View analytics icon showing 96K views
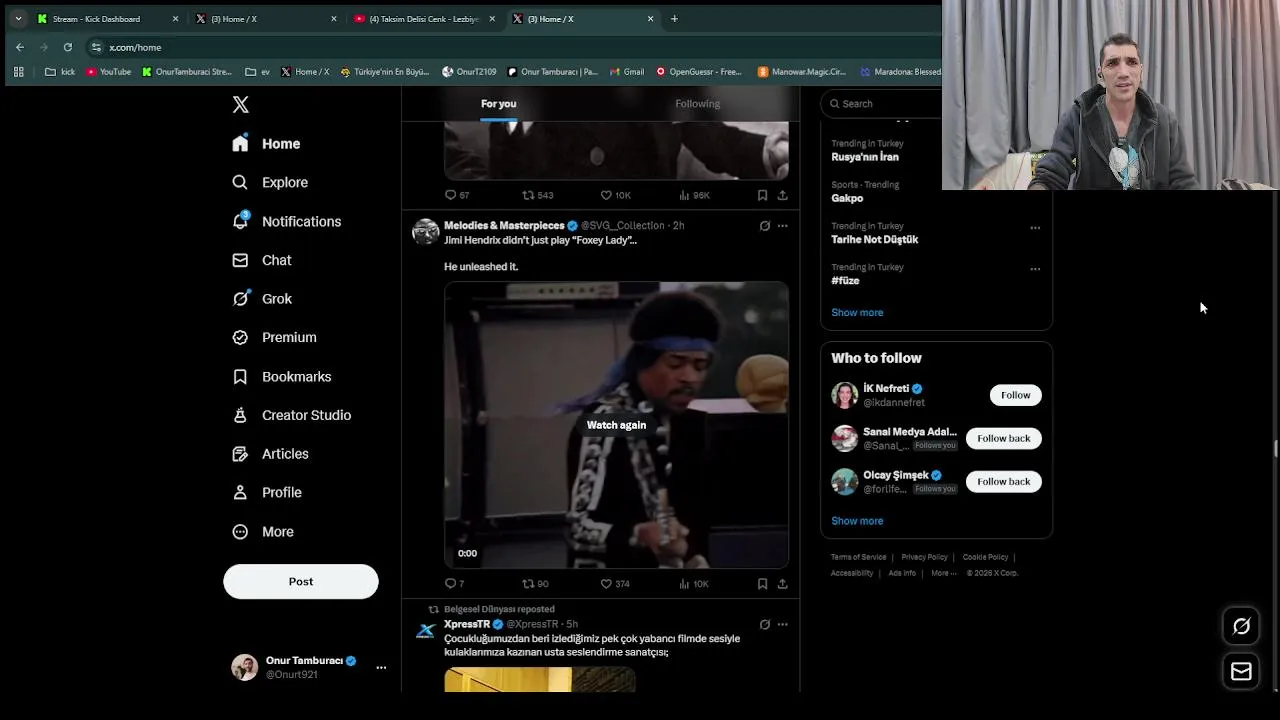 pos(684,195)
